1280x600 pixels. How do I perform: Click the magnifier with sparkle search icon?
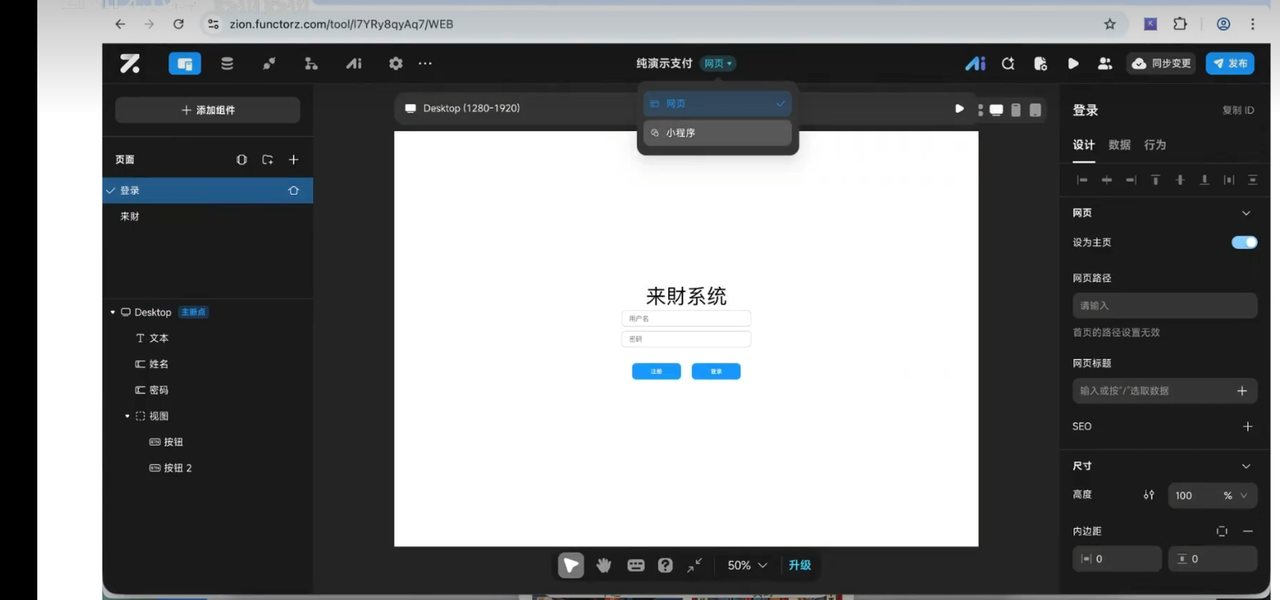point(1008,63)
